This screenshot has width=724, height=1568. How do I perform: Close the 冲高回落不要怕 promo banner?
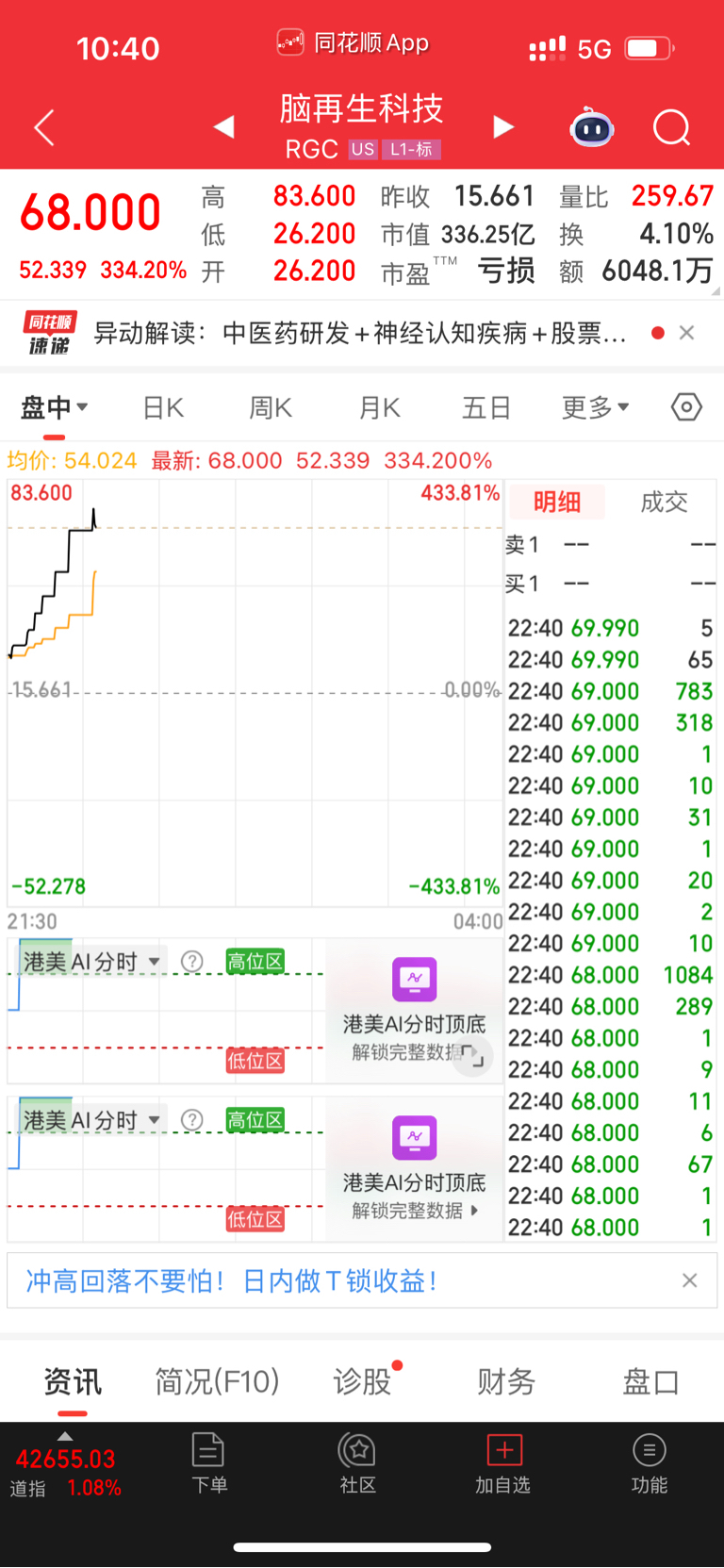[690, 1279]
